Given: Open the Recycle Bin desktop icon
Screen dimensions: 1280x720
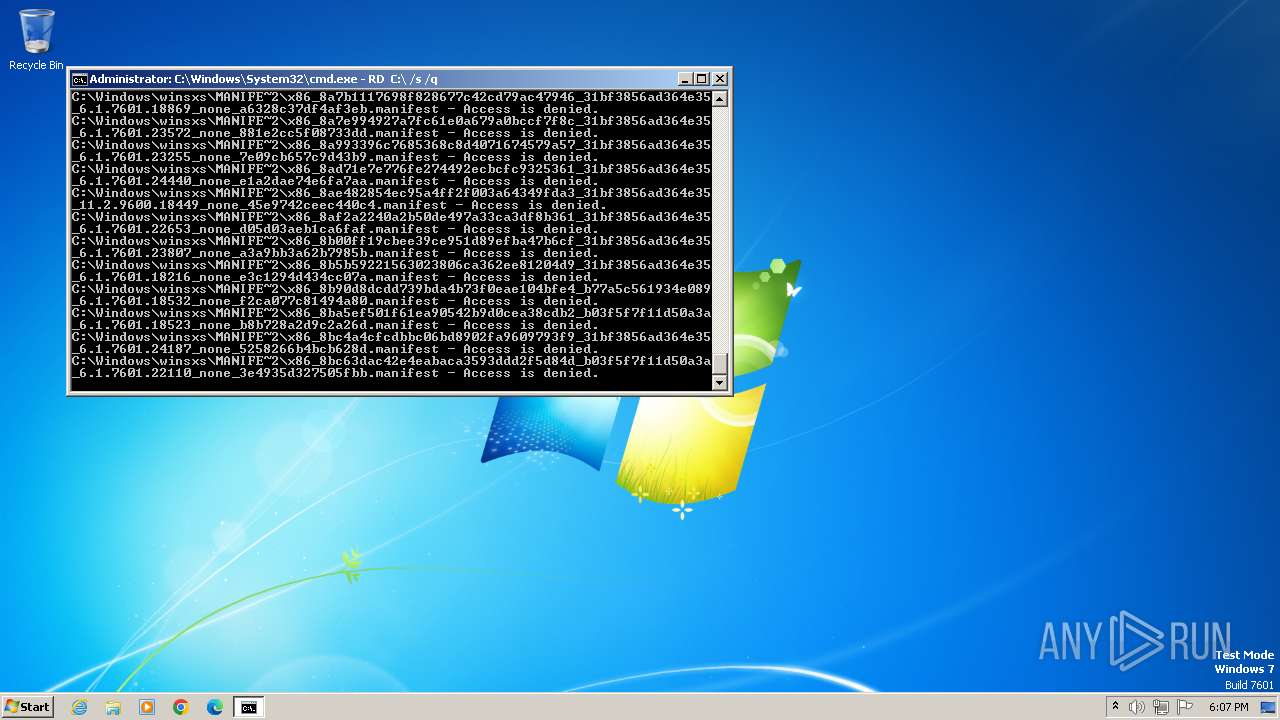Looking at the screenshot, I should click(36, 40).
